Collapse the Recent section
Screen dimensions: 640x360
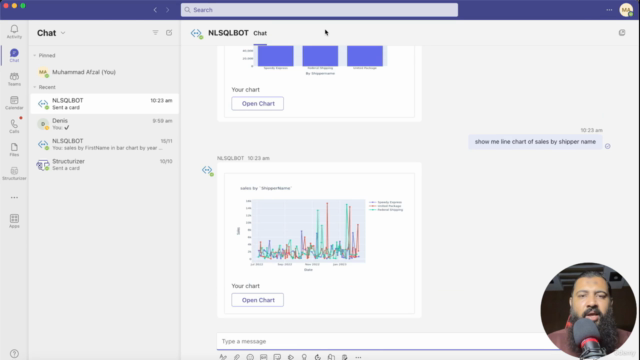click(x=35, y=87)
